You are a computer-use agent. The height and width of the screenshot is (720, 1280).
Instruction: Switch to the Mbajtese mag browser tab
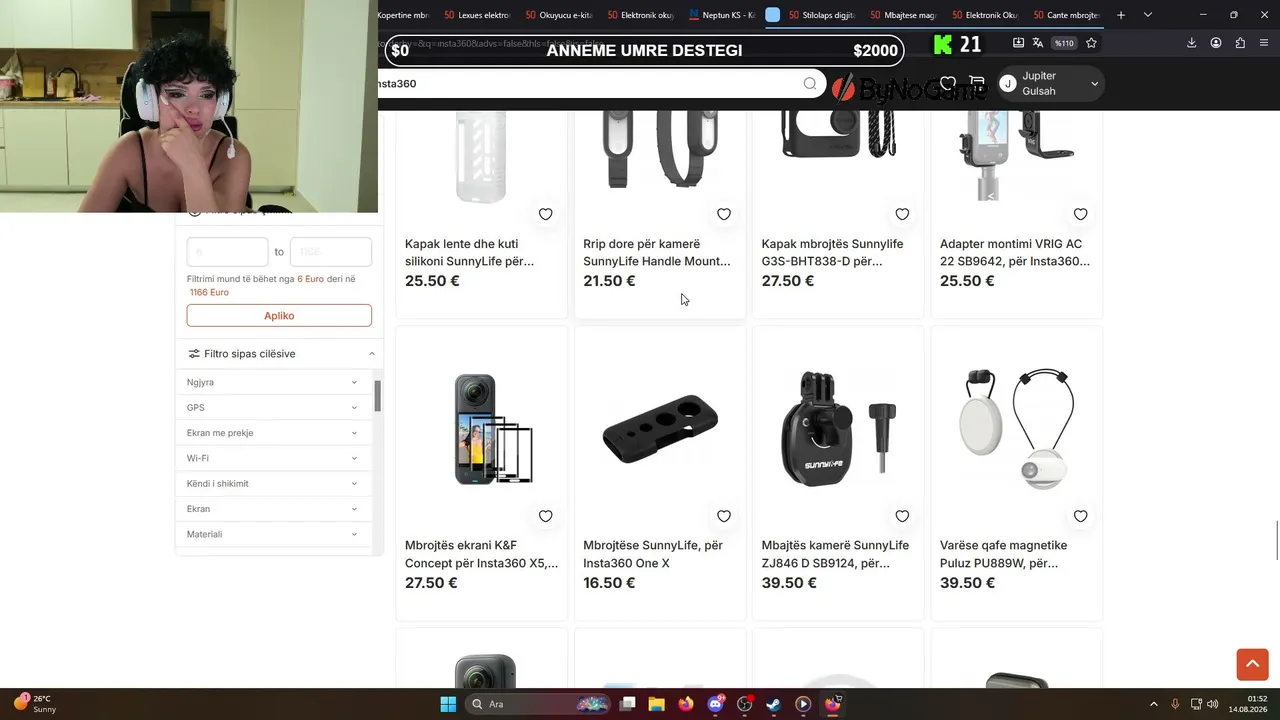904,15
